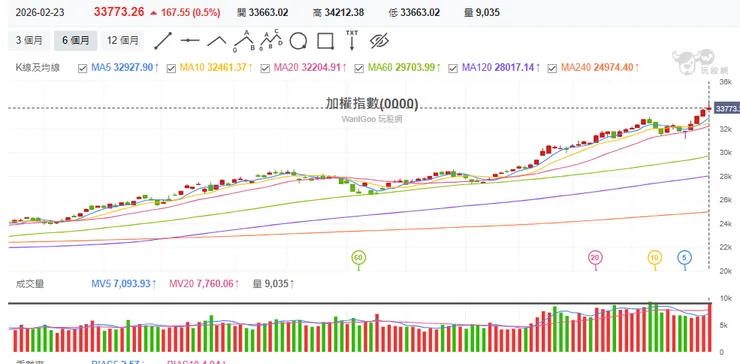The width and height of the screenshot is (740, 364).
Task: Click the header volume 量 9,035
Action: [x=482, y=13]
